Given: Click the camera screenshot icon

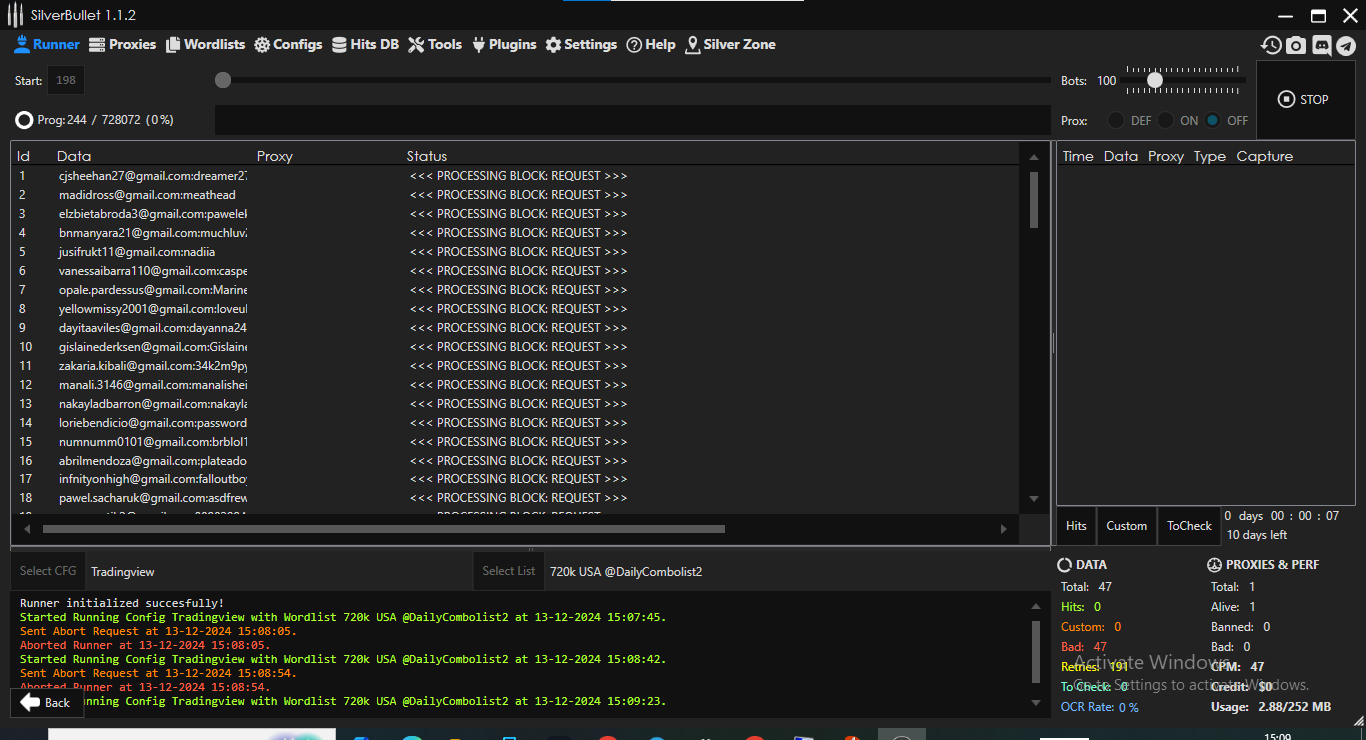Looking at the screenshot, I should [1296, 45].
